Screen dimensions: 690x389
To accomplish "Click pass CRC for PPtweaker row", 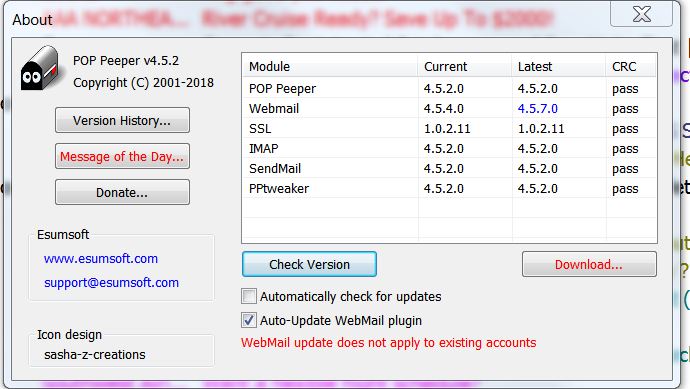I will click(625, 189).
